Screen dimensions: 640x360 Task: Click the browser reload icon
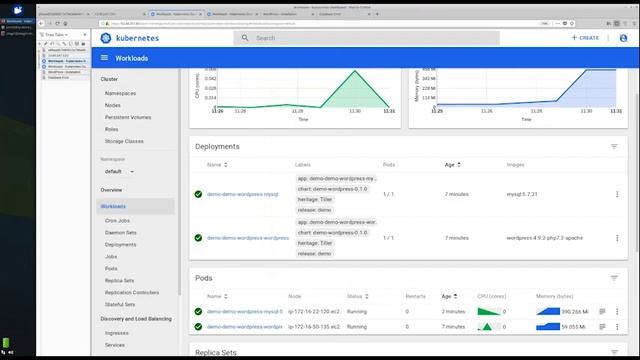click(58, 24)
